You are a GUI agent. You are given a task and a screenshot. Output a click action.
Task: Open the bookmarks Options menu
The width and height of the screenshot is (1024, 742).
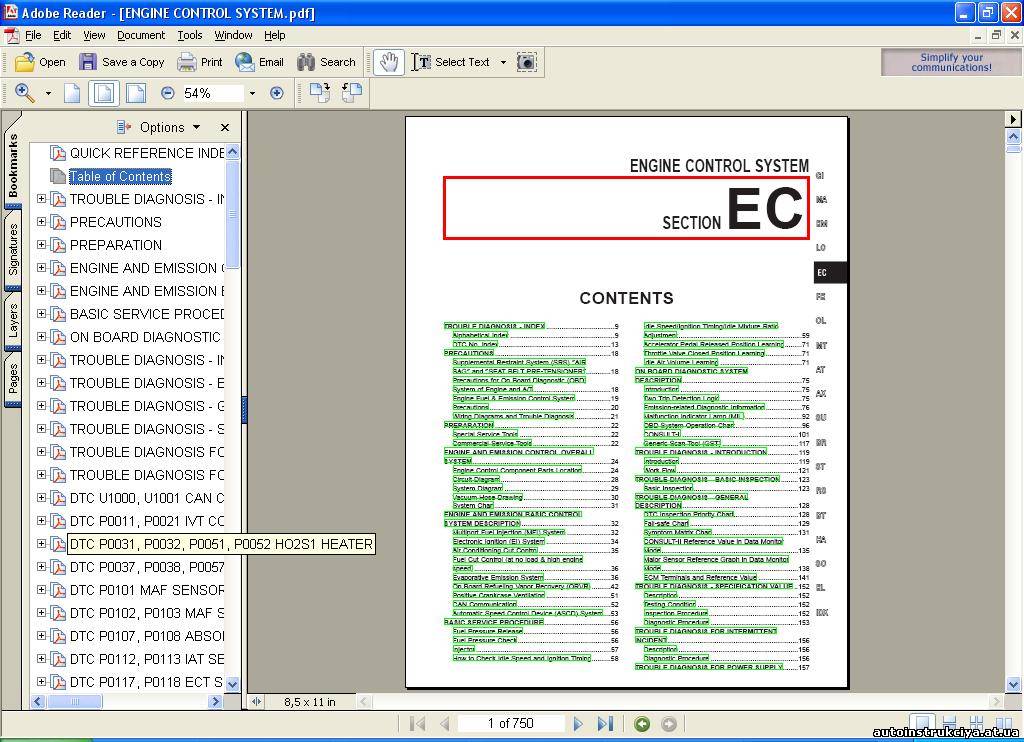click(x=159, y=127)
